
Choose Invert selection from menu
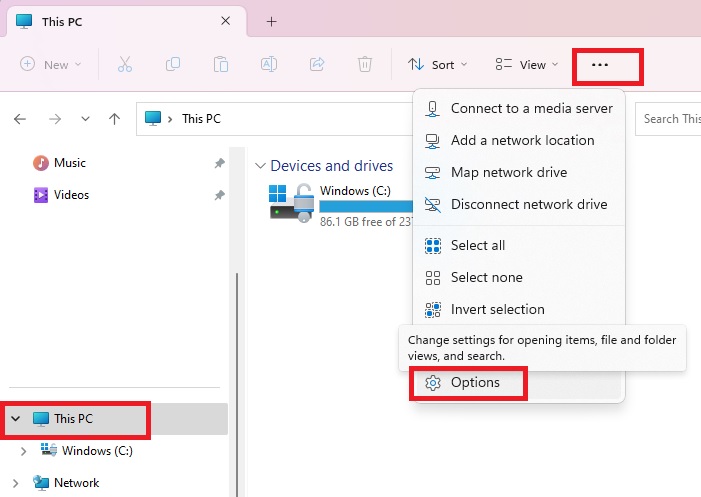click(x=518, y=309)
